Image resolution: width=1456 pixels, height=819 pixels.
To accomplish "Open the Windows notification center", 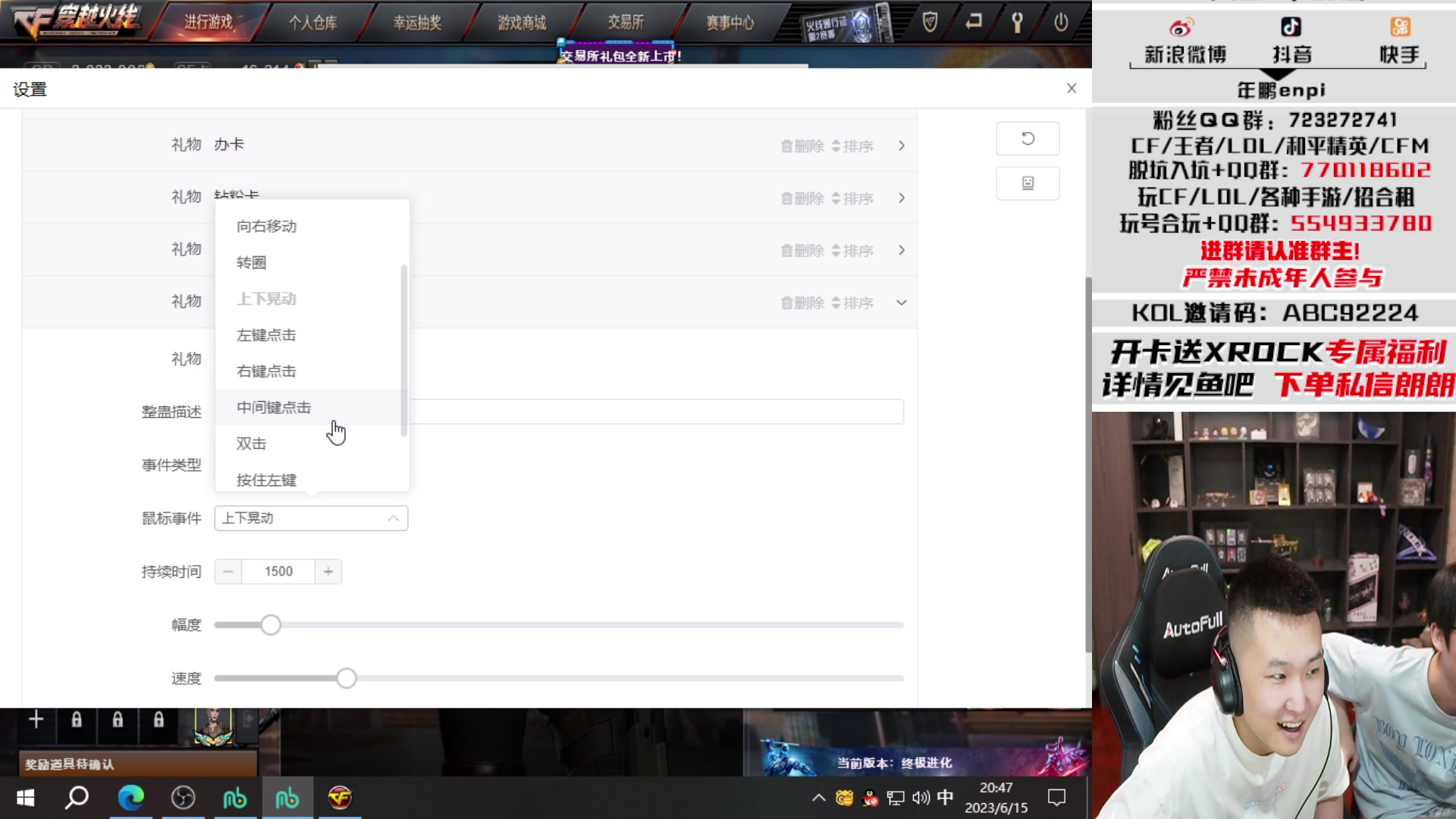I will pos(1056,798).
